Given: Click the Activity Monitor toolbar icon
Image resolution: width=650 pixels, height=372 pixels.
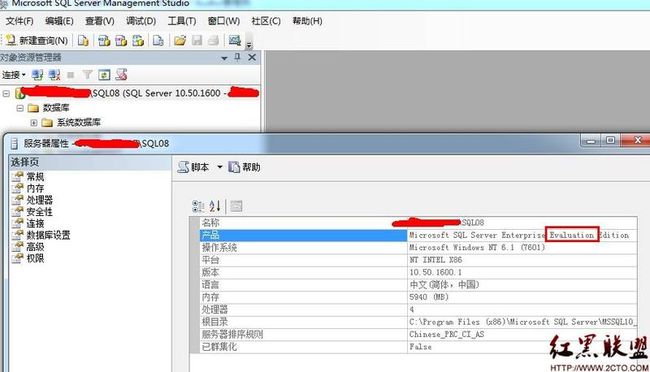Looking at the screenshot, I should pos(235,40).
